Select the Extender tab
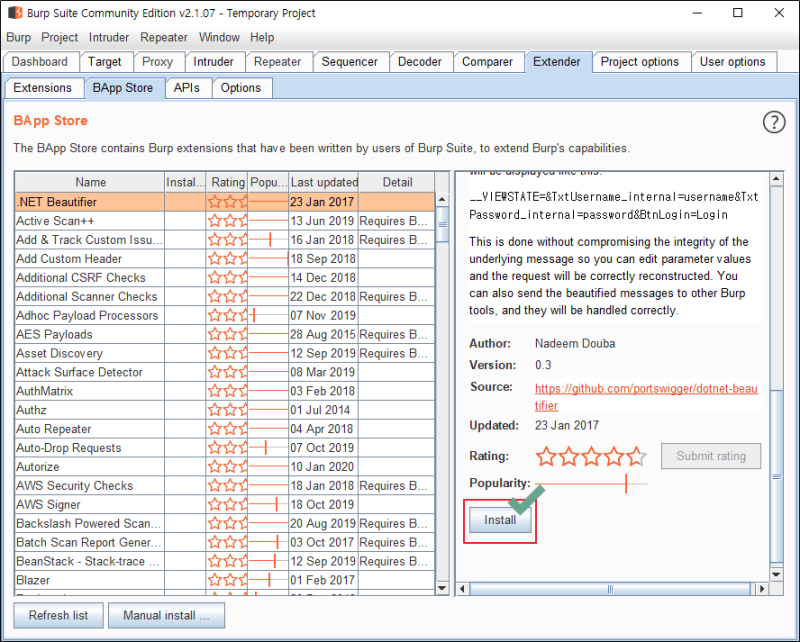The image size is (800, 642). [x=557, y=62]
